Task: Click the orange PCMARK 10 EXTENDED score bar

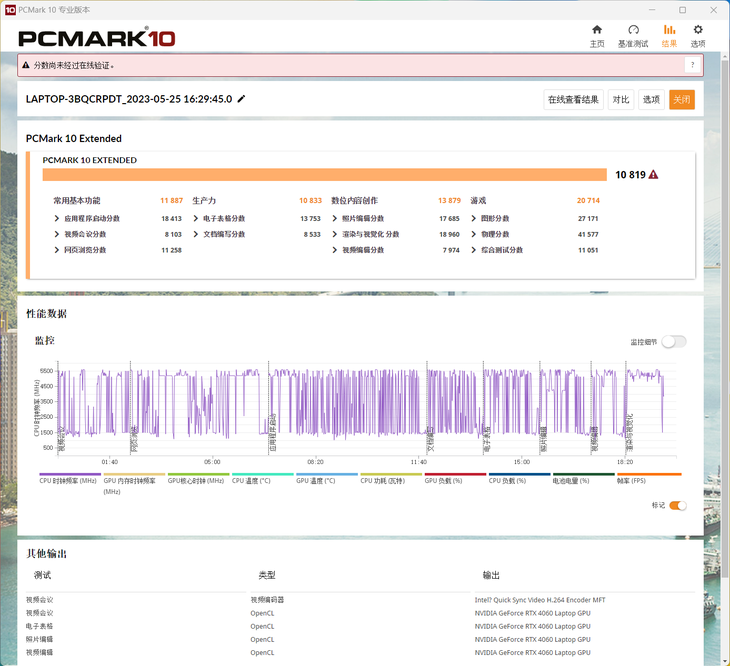Action: click(324, 175)
